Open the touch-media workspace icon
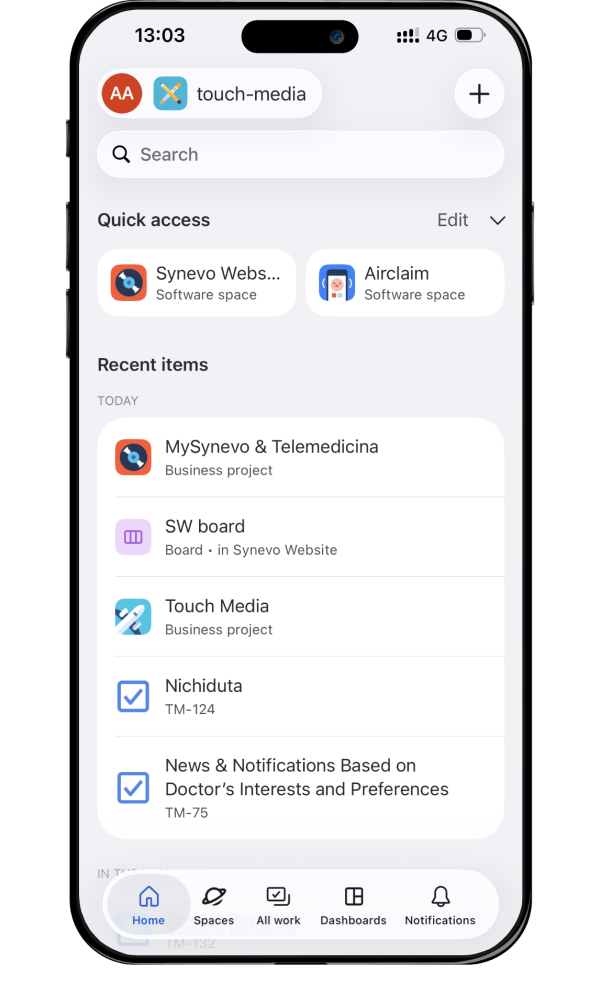The height and width of the screenshot is (1006, 600). 170,94
